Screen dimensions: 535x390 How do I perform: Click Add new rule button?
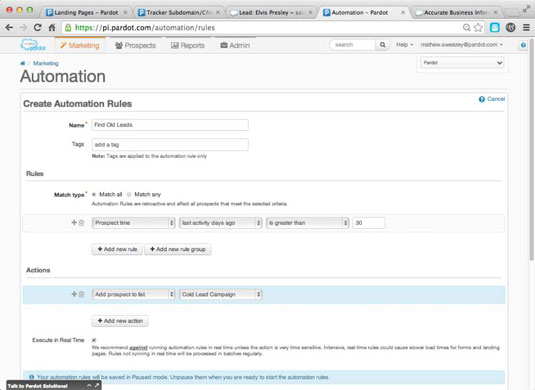[117, 249]
